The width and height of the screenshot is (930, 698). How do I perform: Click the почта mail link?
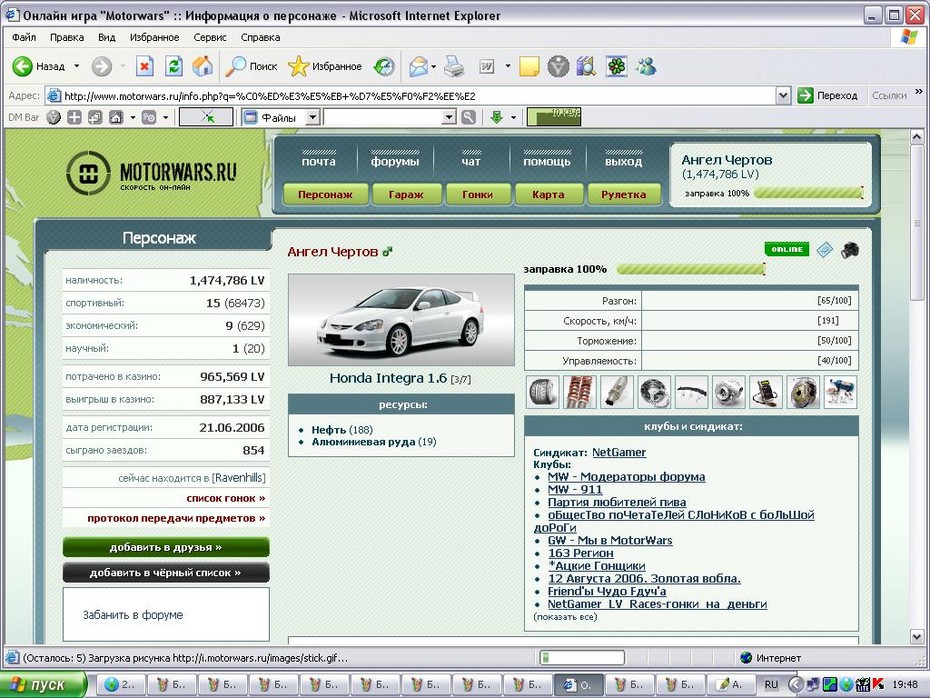point(319,161)
